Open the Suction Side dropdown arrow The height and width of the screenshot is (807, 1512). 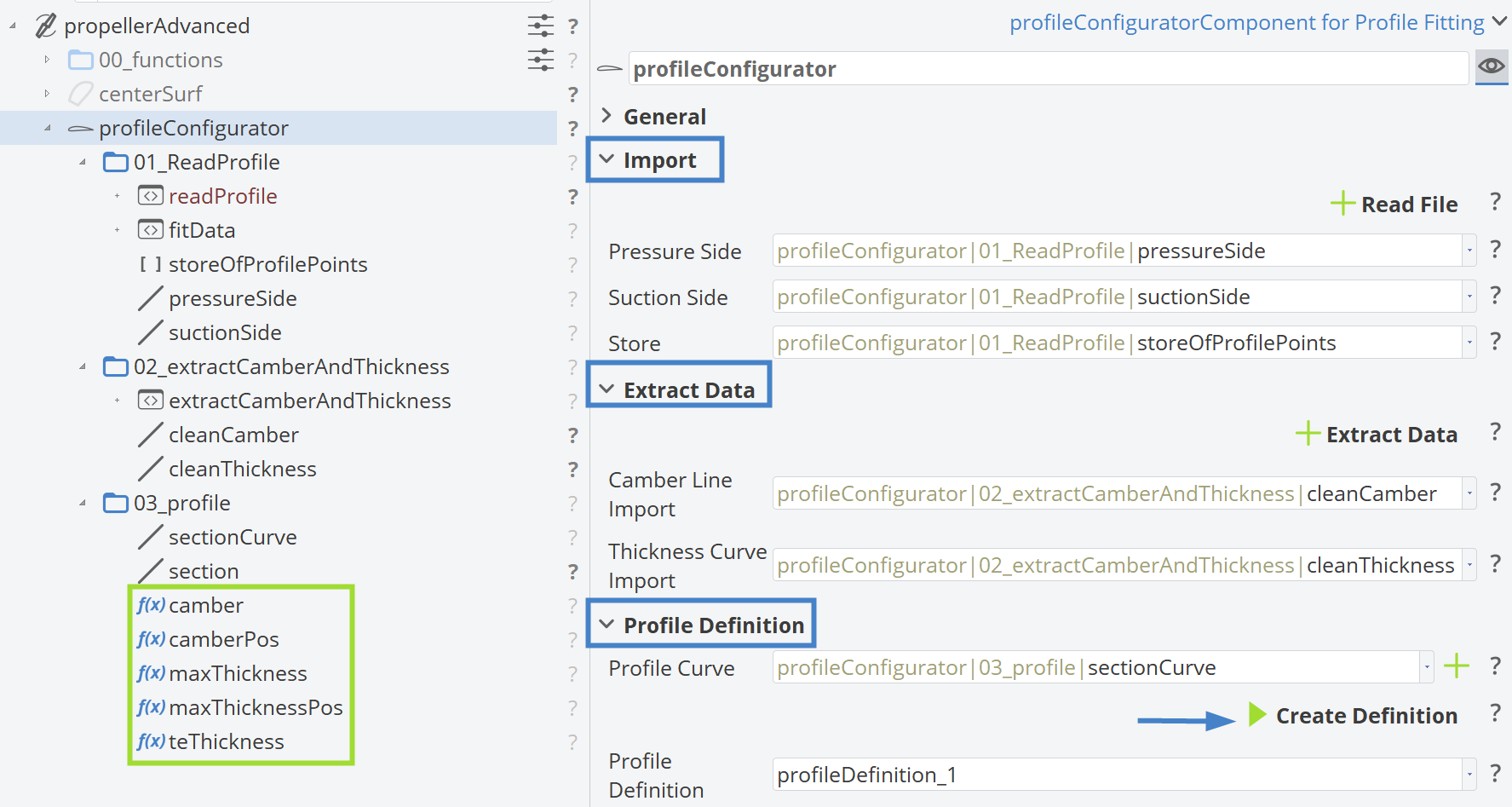(x=1469, y=297)
